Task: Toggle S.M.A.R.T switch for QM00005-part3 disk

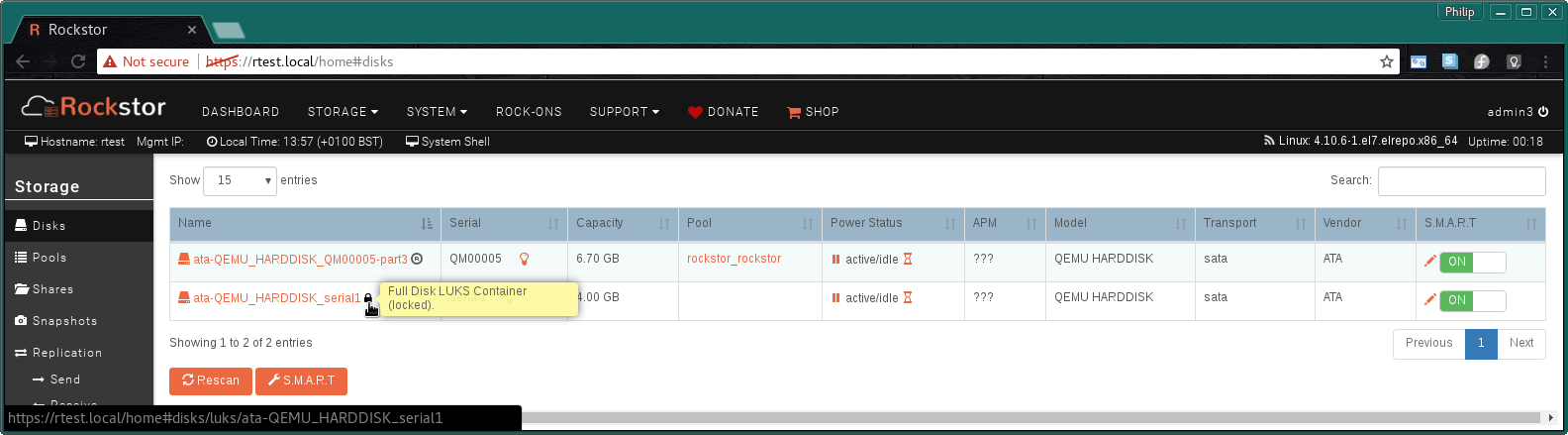Action: coord(1473,262)
